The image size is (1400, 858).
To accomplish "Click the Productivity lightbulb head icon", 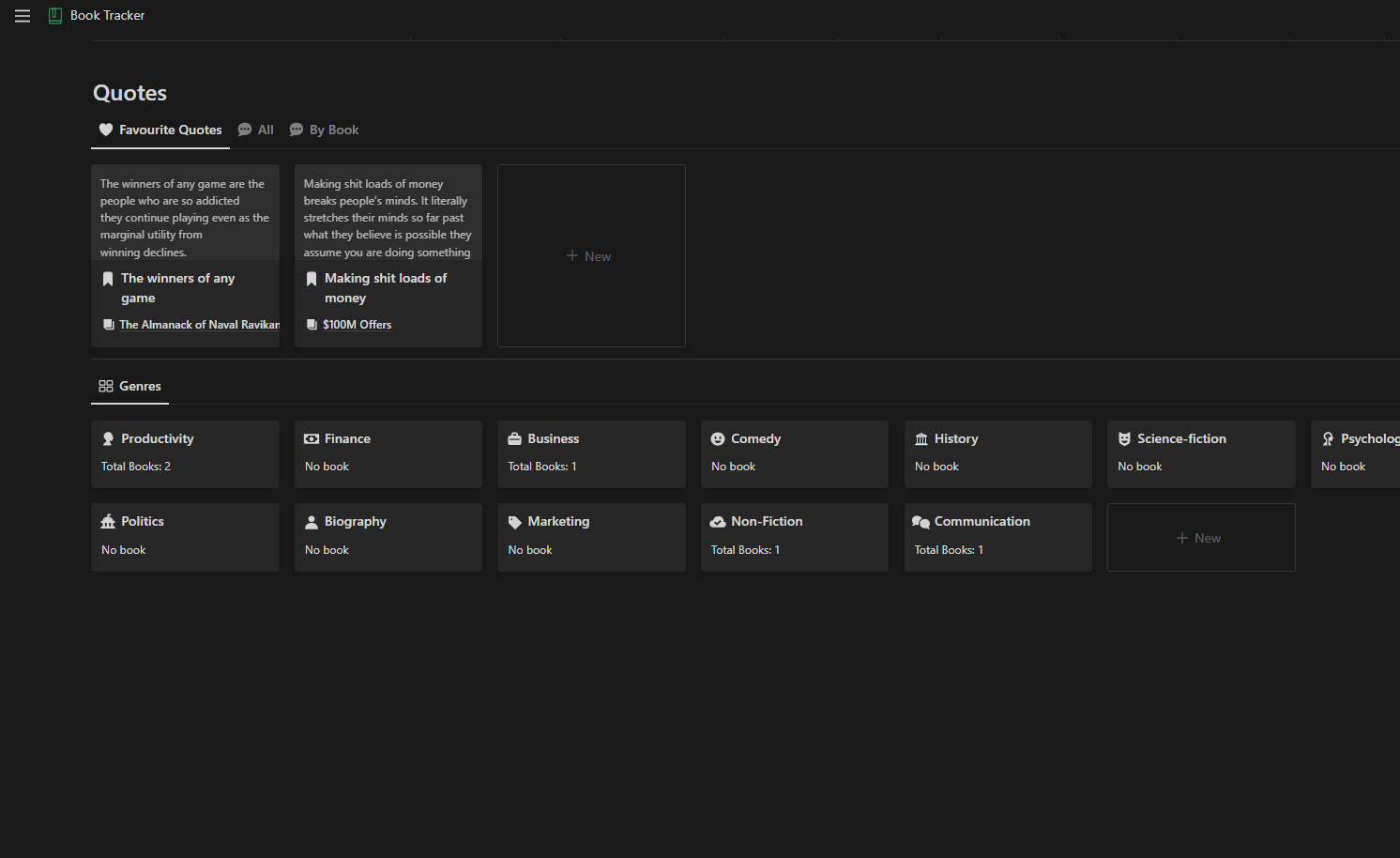I will [x=108, y=439].
